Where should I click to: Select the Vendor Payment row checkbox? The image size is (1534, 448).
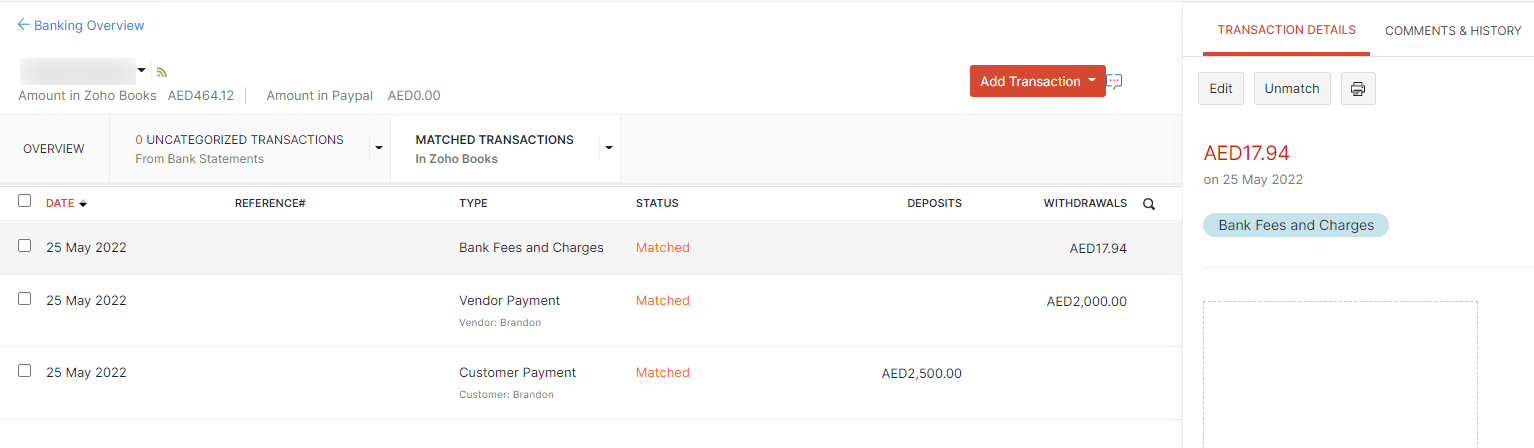click(x=25, y=299)
